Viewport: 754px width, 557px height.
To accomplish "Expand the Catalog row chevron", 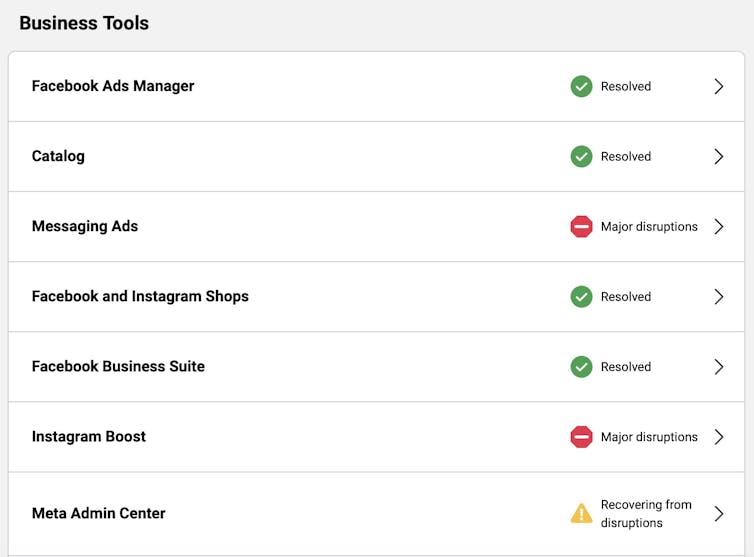I will [x=718, y=157].
